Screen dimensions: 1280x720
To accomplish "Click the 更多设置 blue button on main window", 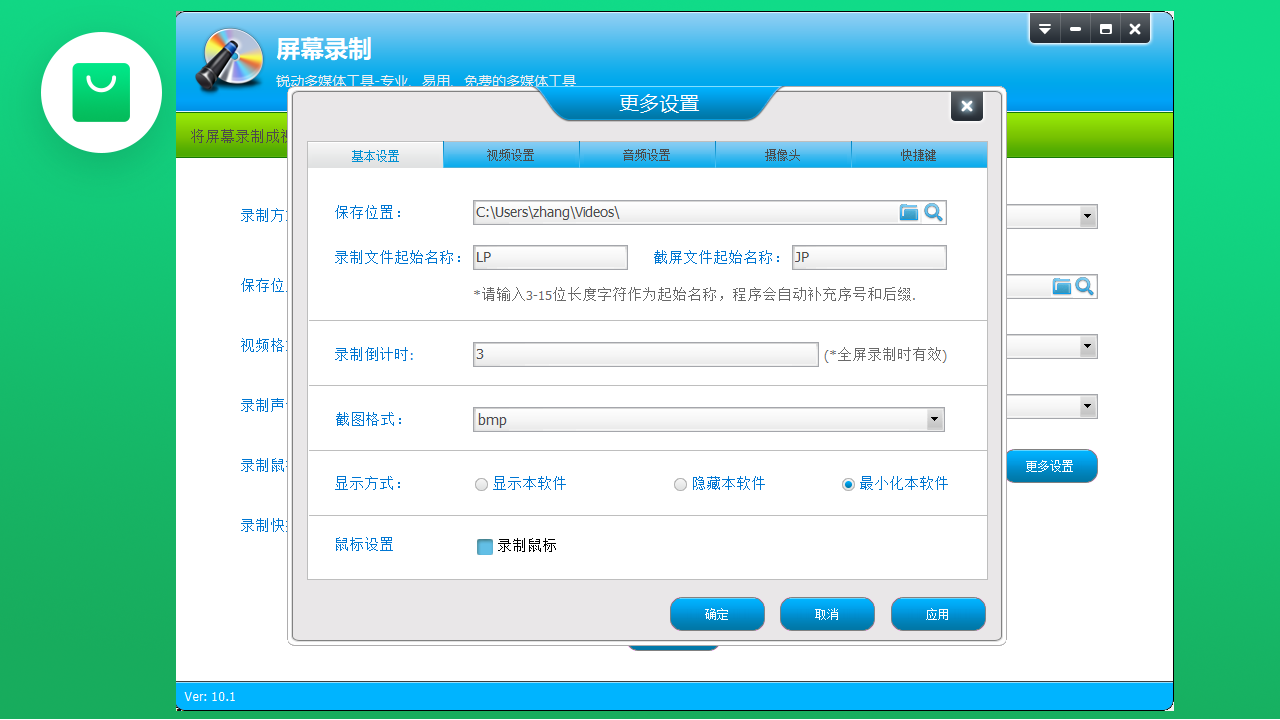I will pyautogui.click(x=1051, y=465).
